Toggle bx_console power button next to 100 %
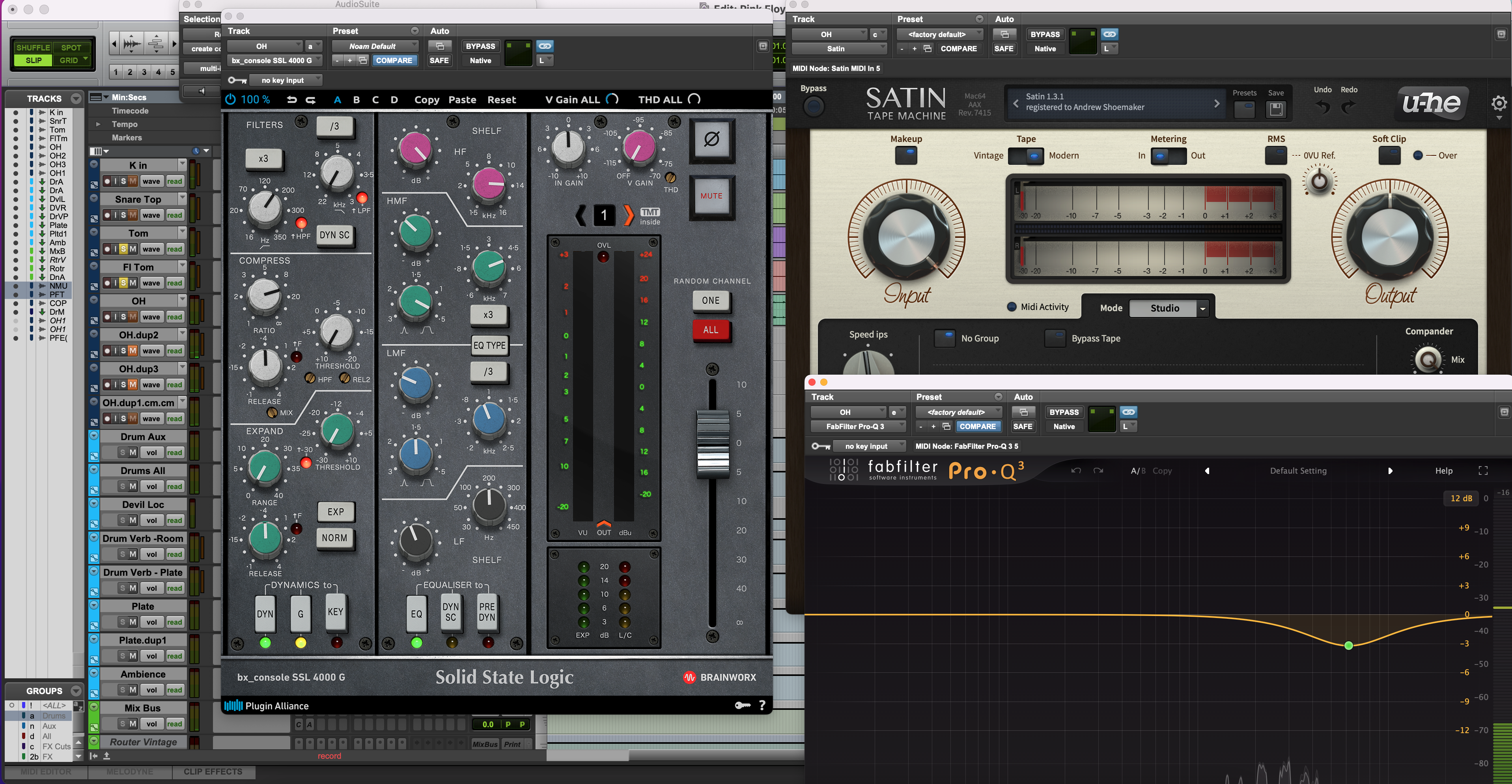 pyautogui.click(x=230, y=100)
